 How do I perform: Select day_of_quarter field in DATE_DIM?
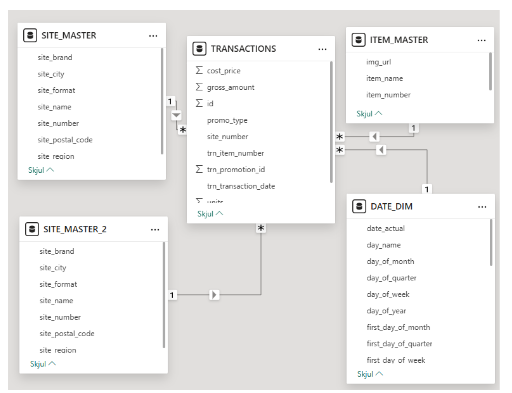click(x=391, y=278)
